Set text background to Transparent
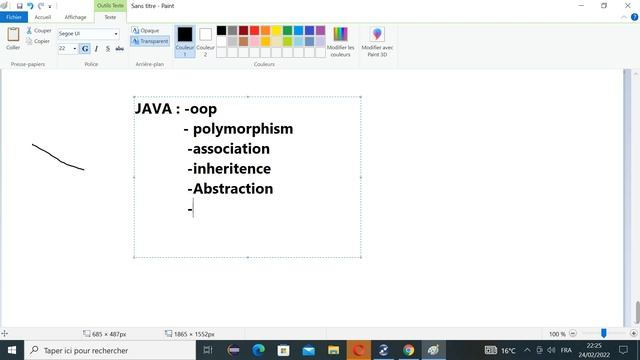This screenshot has width=640, height=360. pos(150,41)
